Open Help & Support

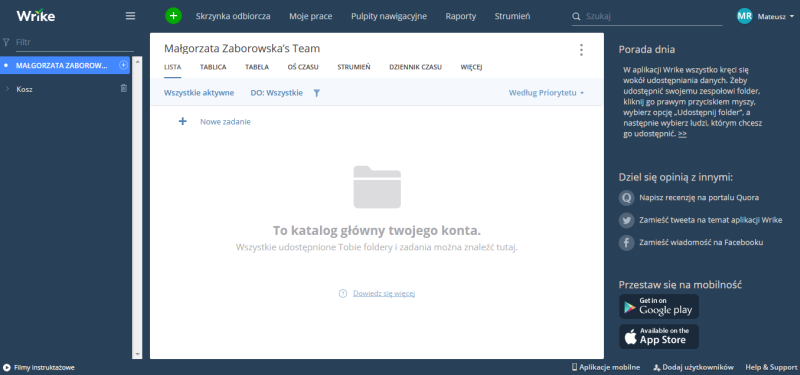[x=771, y=367]
